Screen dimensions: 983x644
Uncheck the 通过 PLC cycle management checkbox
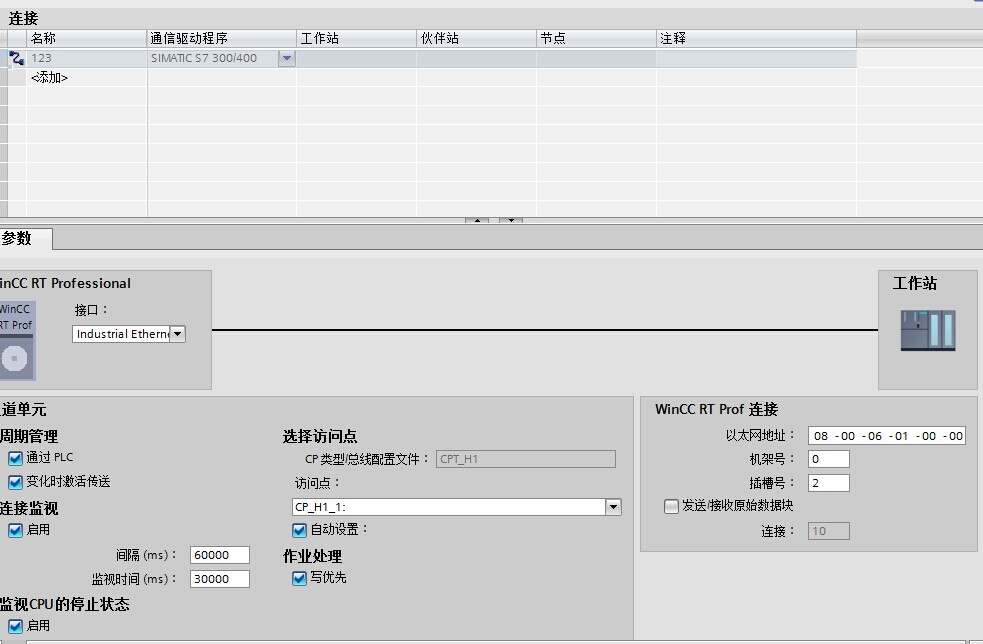[x=14, y=457]
